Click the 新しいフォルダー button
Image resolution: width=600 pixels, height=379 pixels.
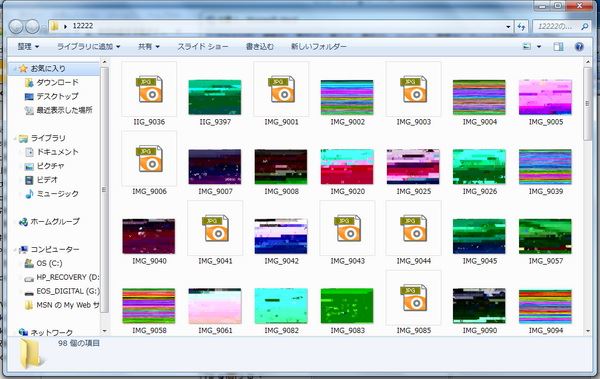coord(319,47)
